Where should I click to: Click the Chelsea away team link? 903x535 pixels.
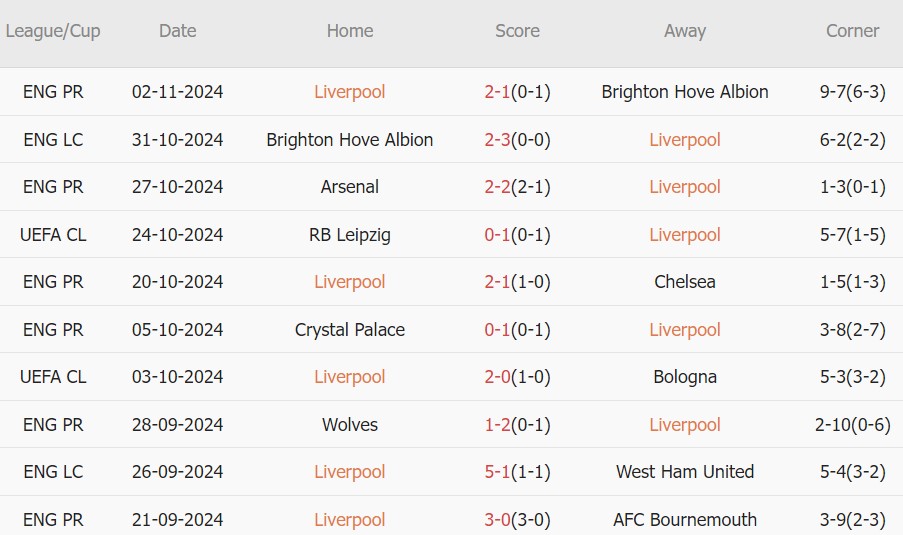click(685, 282)
